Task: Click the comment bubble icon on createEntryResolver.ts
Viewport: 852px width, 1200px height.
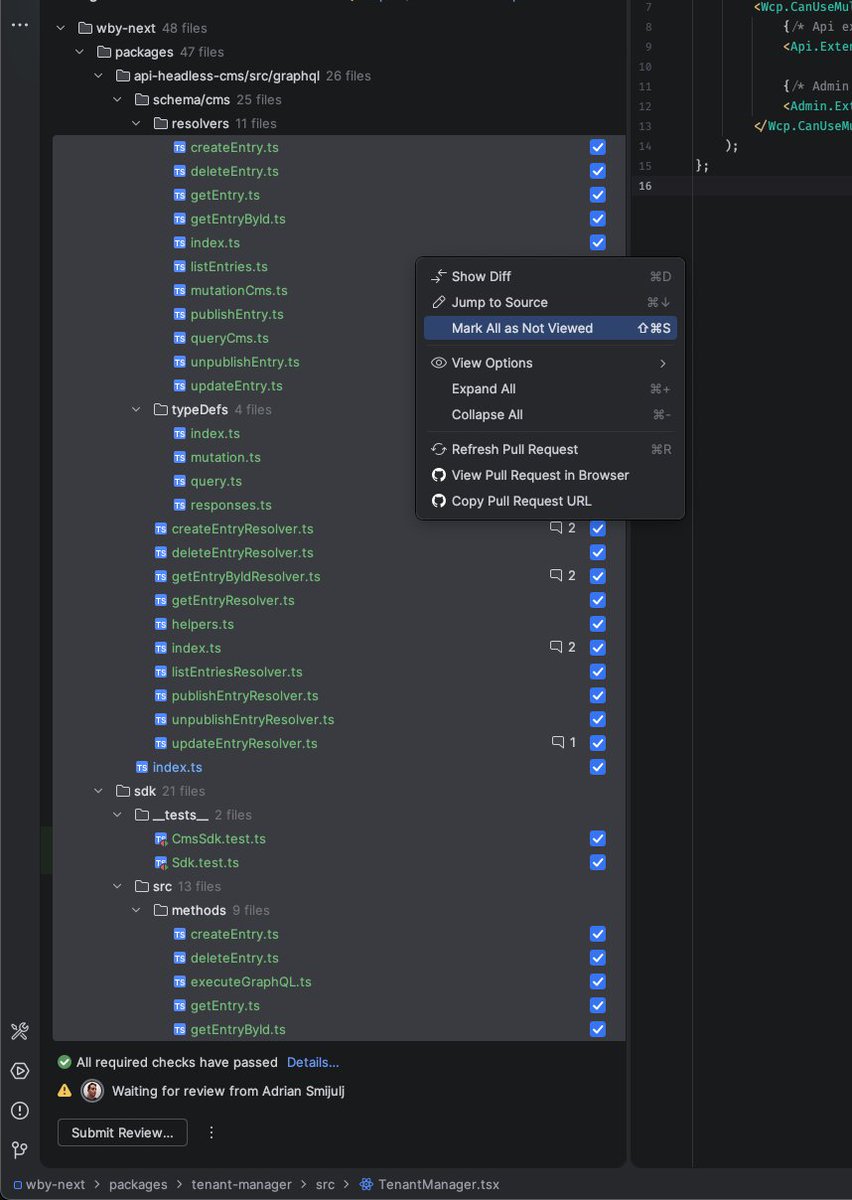Action: [x=556, y=528]
